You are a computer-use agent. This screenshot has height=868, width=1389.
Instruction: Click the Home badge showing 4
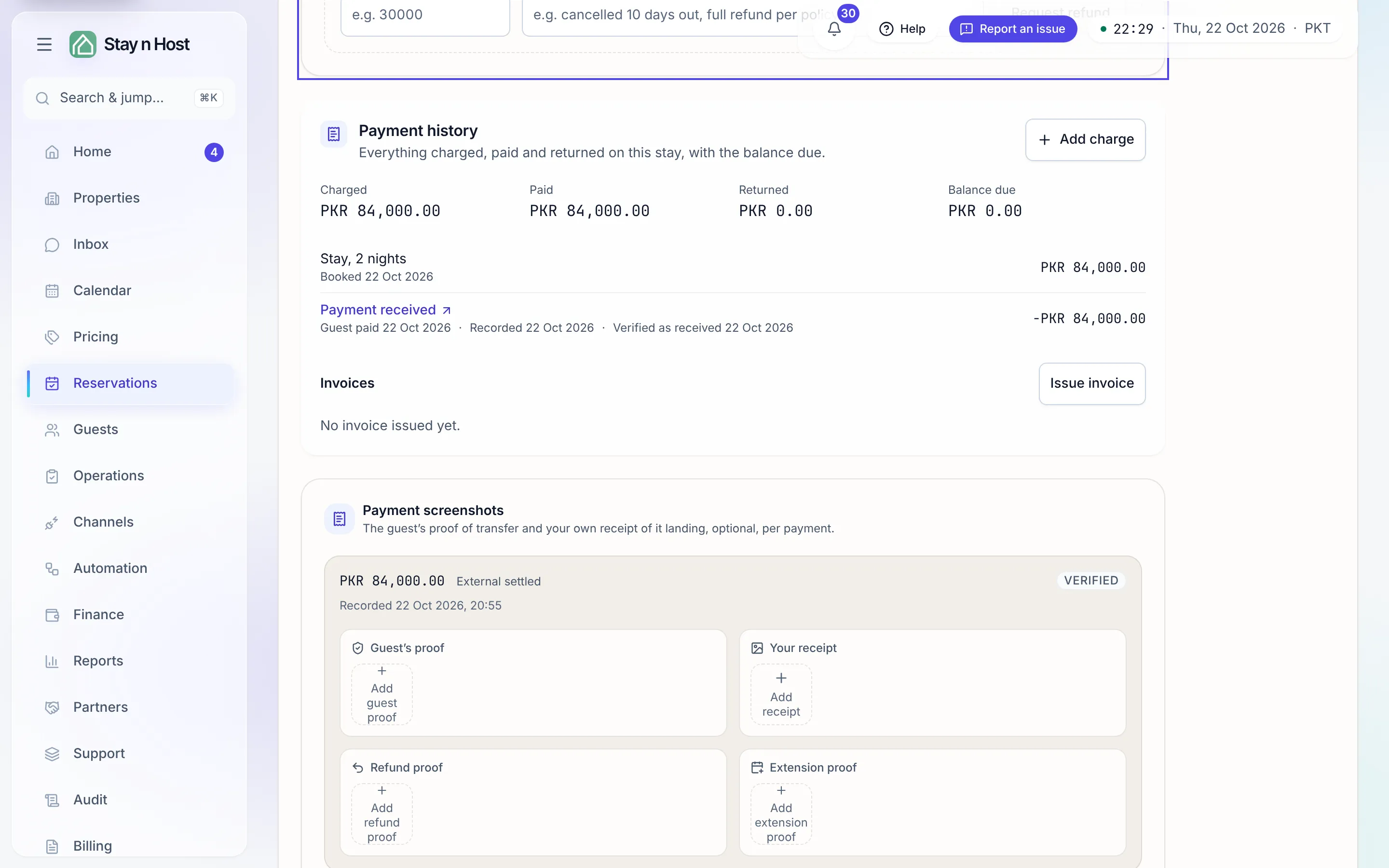click(x=214, y=152)
